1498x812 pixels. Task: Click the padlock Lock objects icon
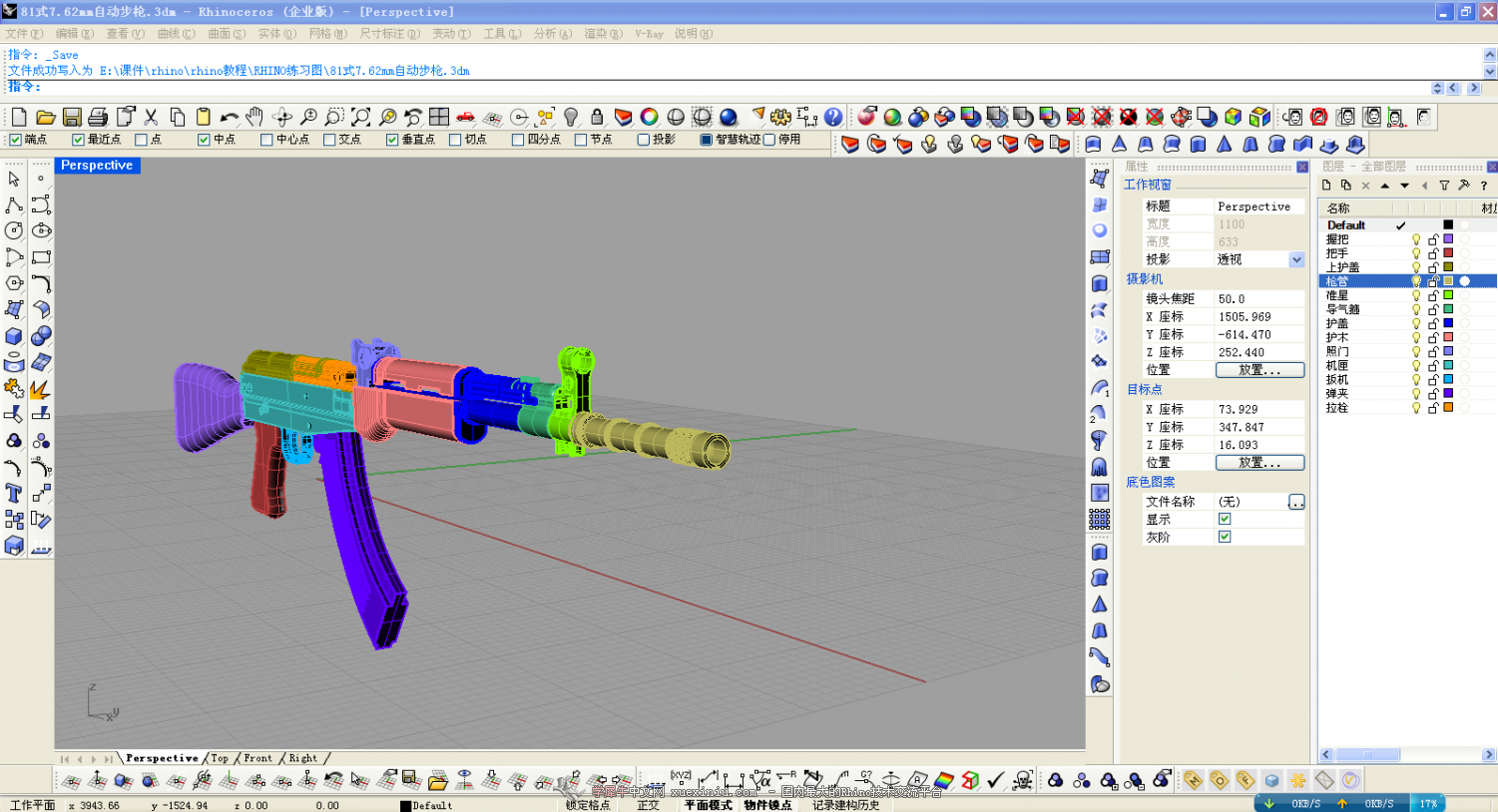597,117
